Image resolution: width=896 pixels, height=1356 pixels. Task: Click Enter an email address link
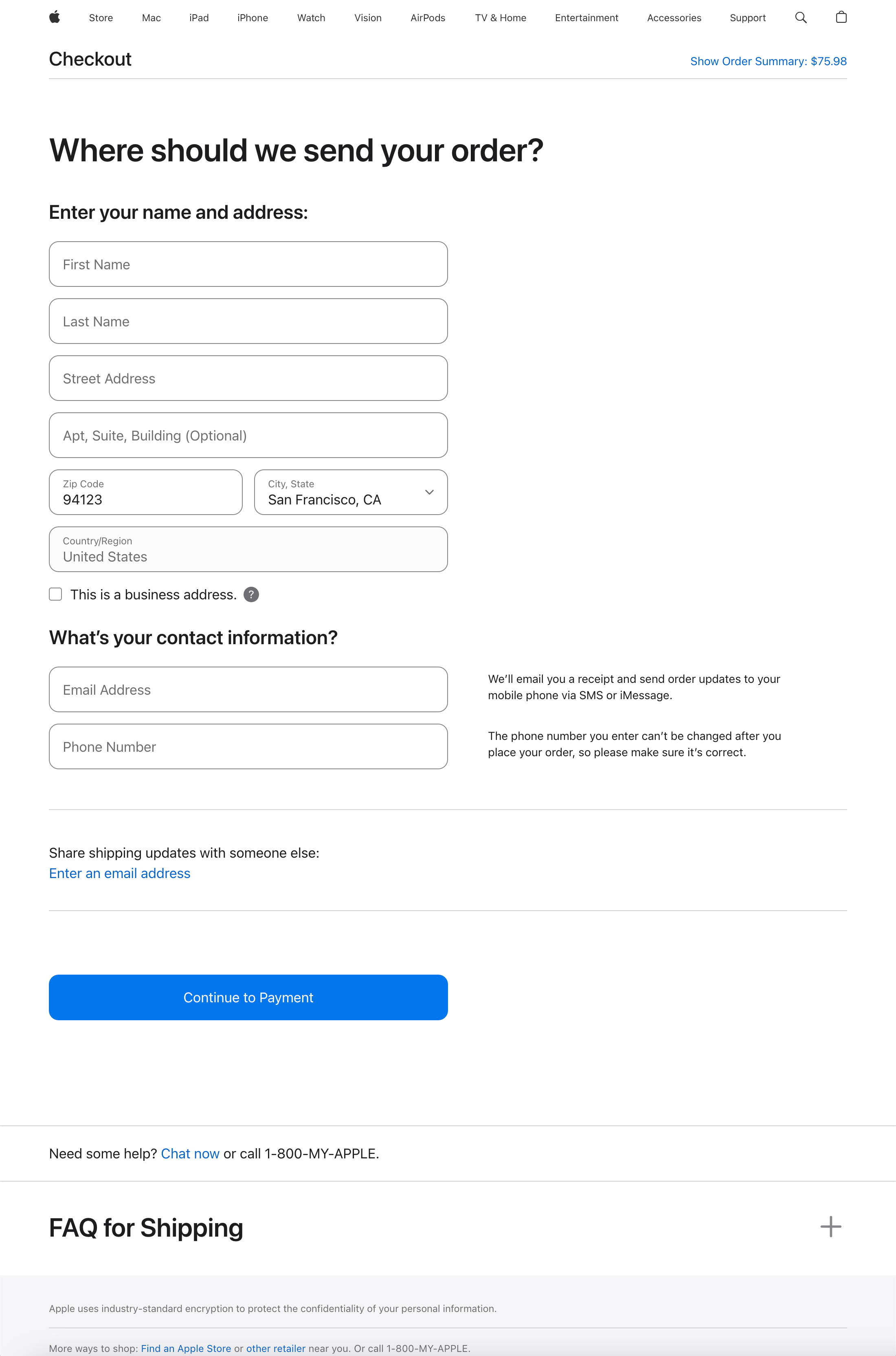pyautogui.click(x=119, y=874)
